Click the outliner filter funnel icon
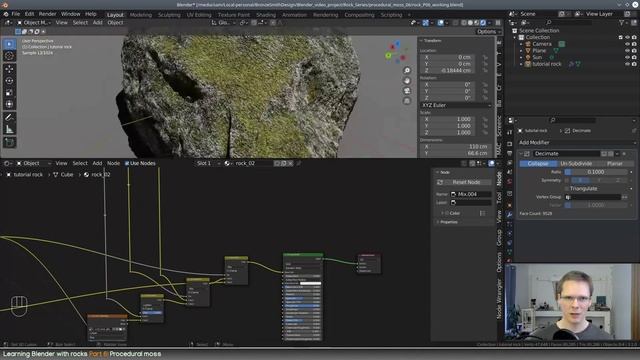This screenshot has width=640, height=360. coord(621,23)
